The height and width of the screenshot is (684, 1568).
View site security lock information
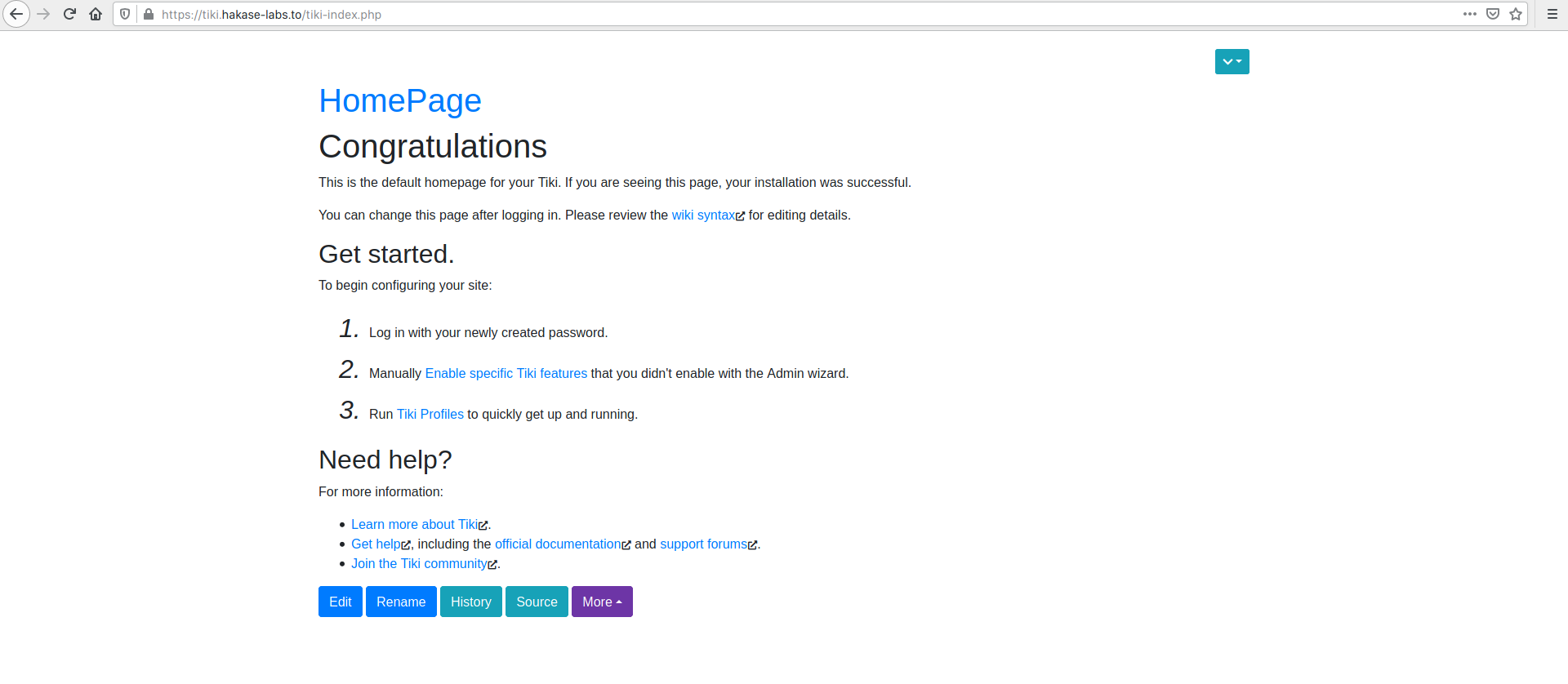coord(149,14)
